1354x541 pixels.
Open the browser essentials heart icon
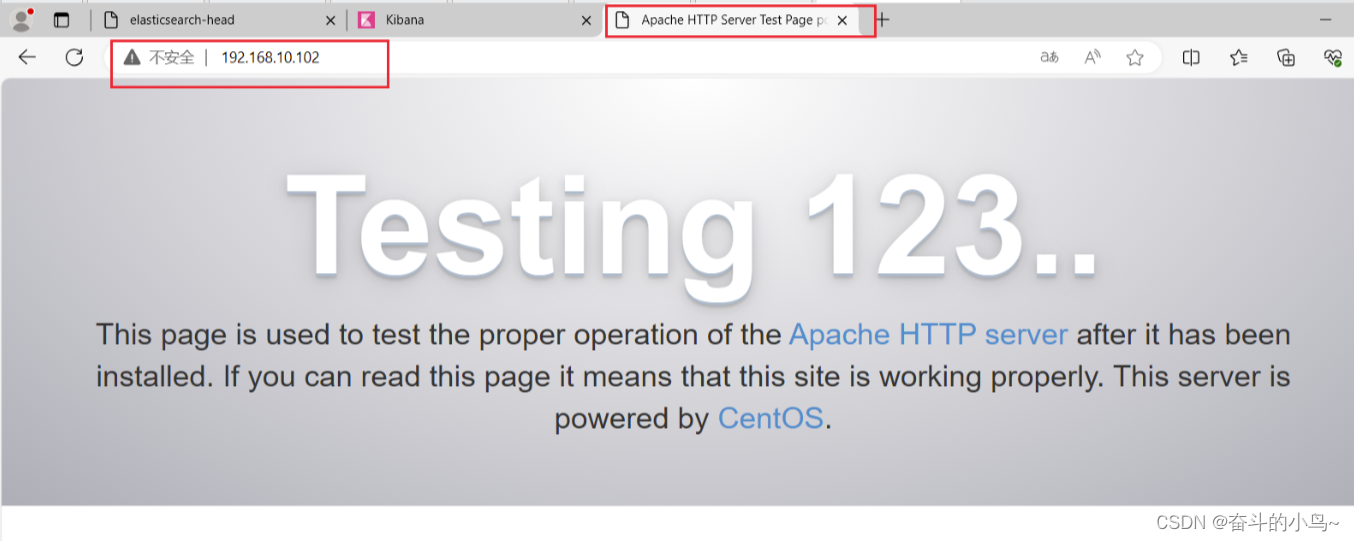click(1332, 58)
